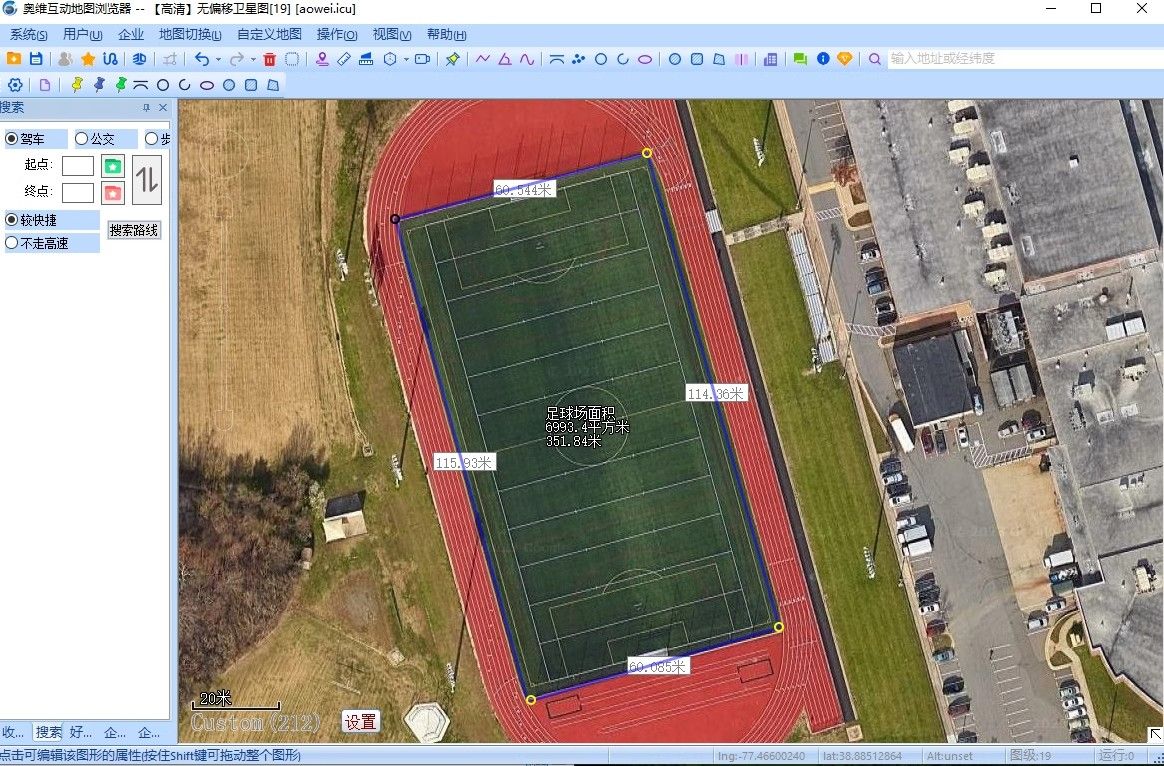Image resolution: width=1164 pixels, height=766 pixels.
Task: Open the 自定义地图 menu
Action: pos(269,34)
